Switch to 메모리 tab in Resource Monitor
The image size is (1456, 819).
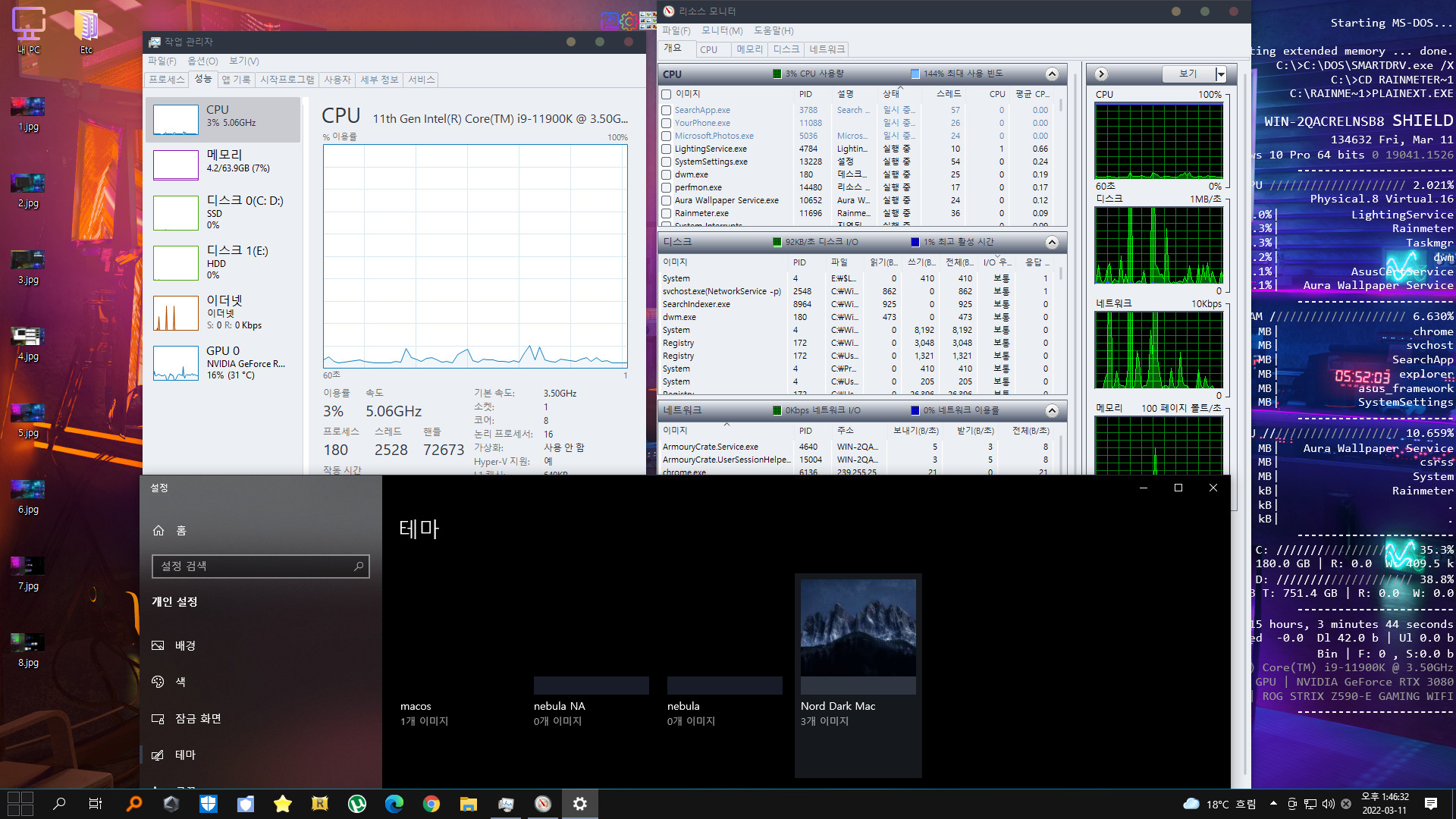coord(750,49)
